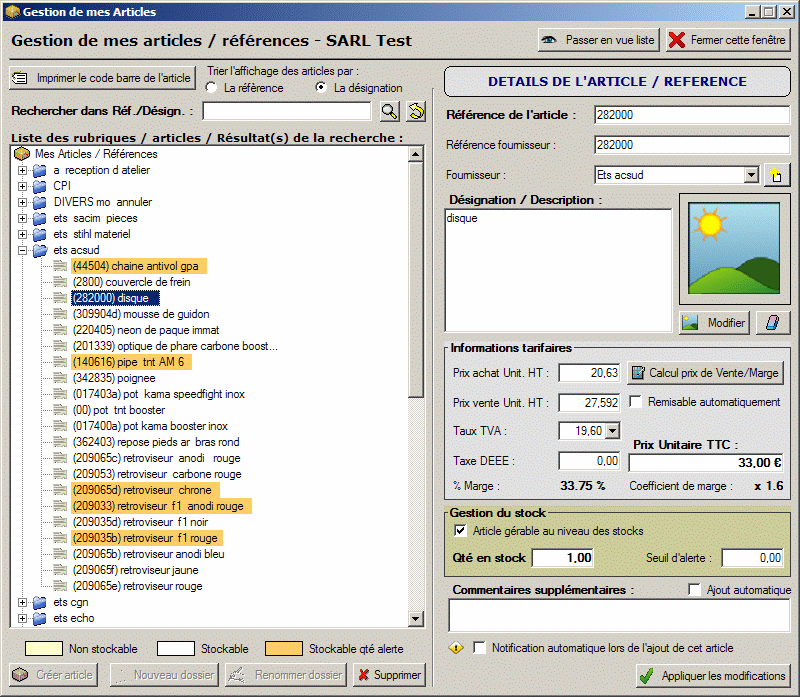Expand the ets cgn folder
The image size is (800, 697).
point(22,603)
